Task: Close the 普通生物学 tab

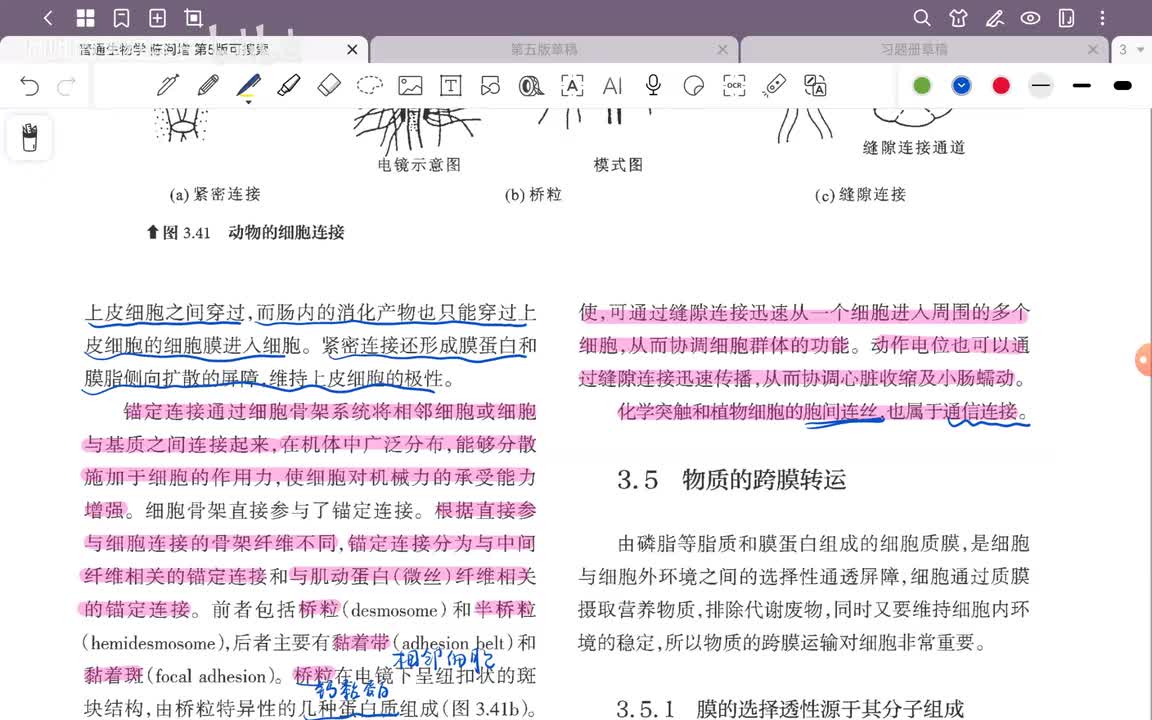Action: pyautogui.click(x=353, y=49)
